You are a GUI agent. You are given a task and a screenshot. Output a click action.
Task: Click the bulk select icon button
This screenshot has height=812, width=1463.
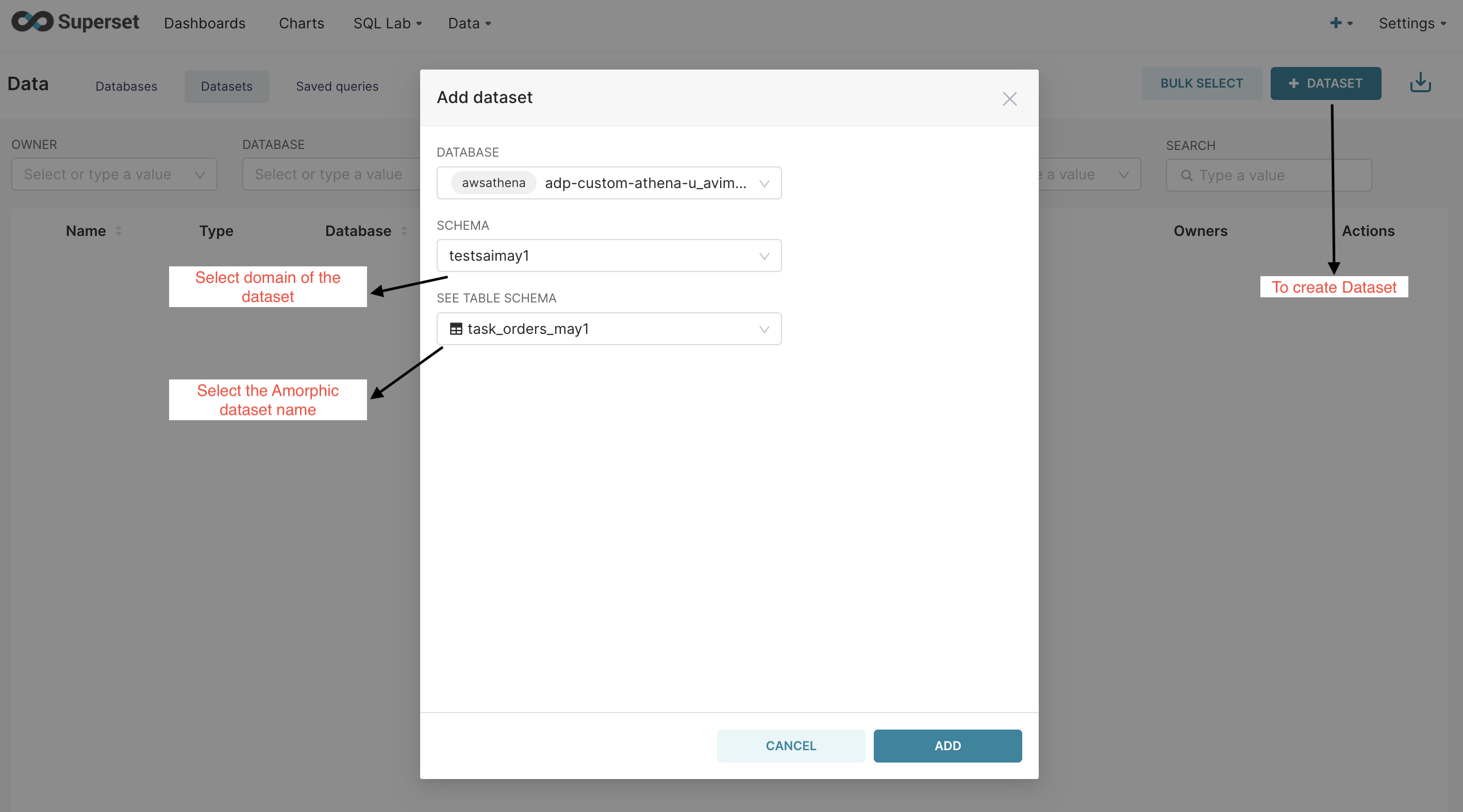[x=1201, y=83]
